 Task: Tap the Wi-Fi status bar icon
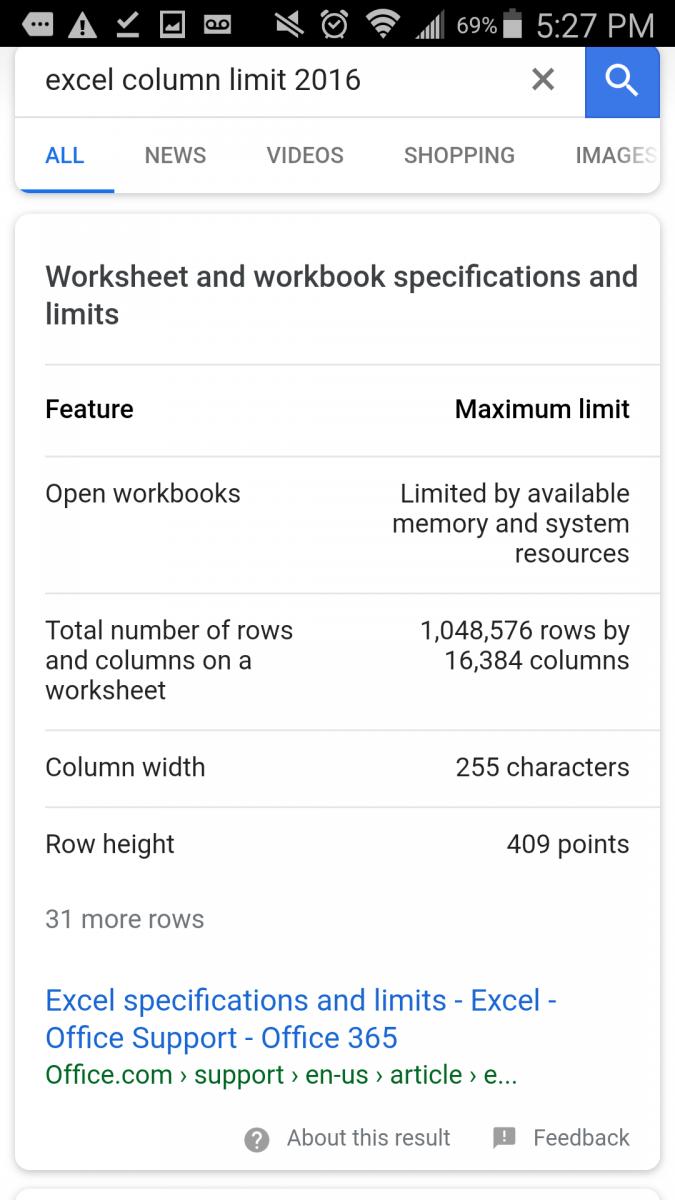click(382, 24)
